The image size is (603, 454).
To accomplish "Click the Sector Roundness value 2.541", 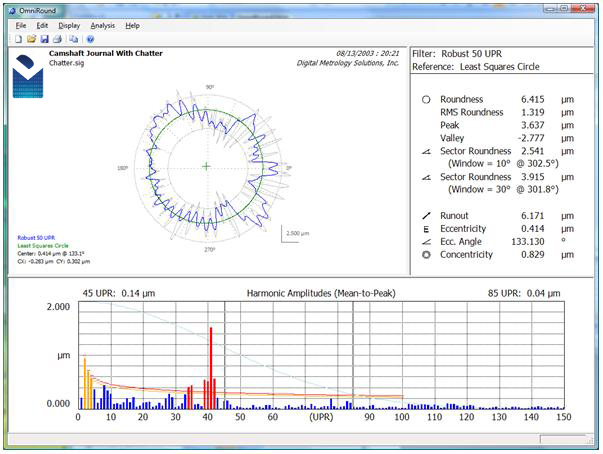I will (x=533, y=151).
